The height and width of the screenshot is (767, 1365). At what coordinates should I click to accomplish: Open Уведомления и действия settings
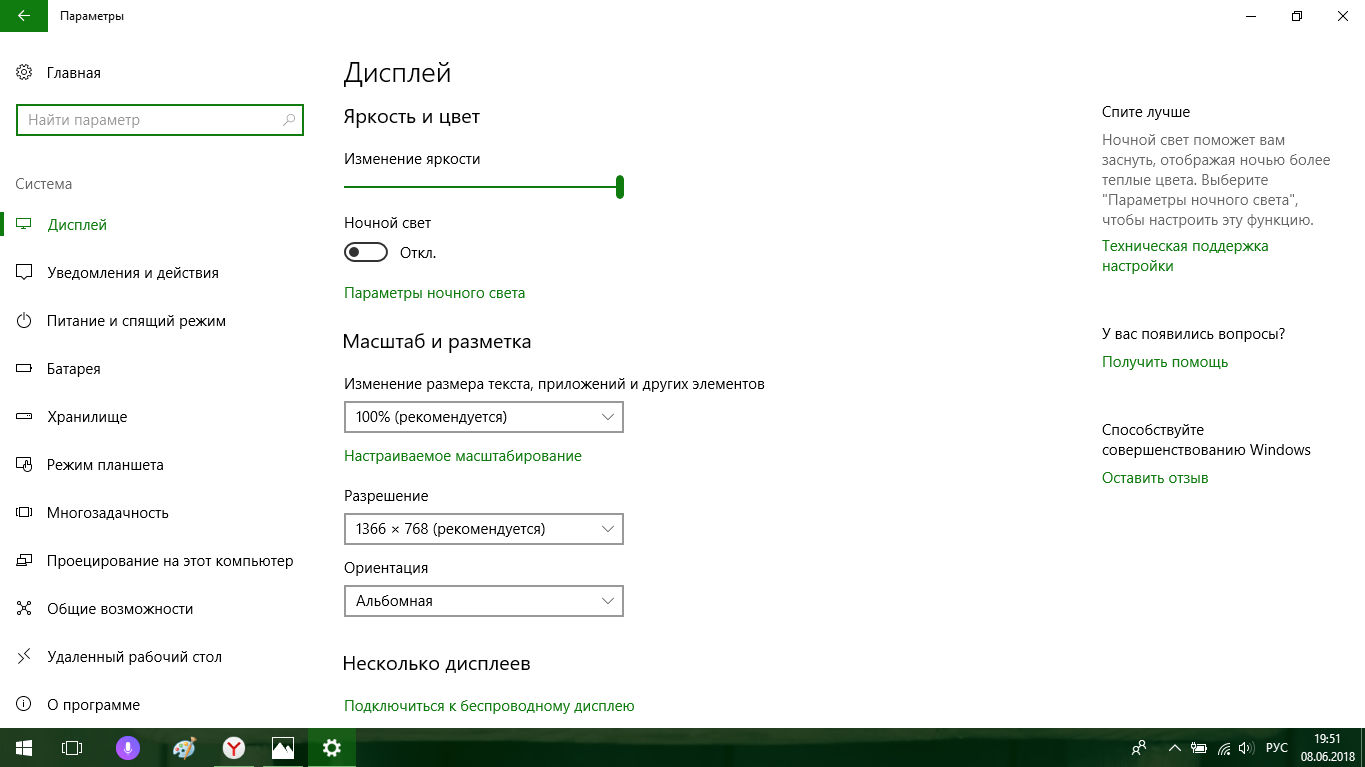coord(133,273)
